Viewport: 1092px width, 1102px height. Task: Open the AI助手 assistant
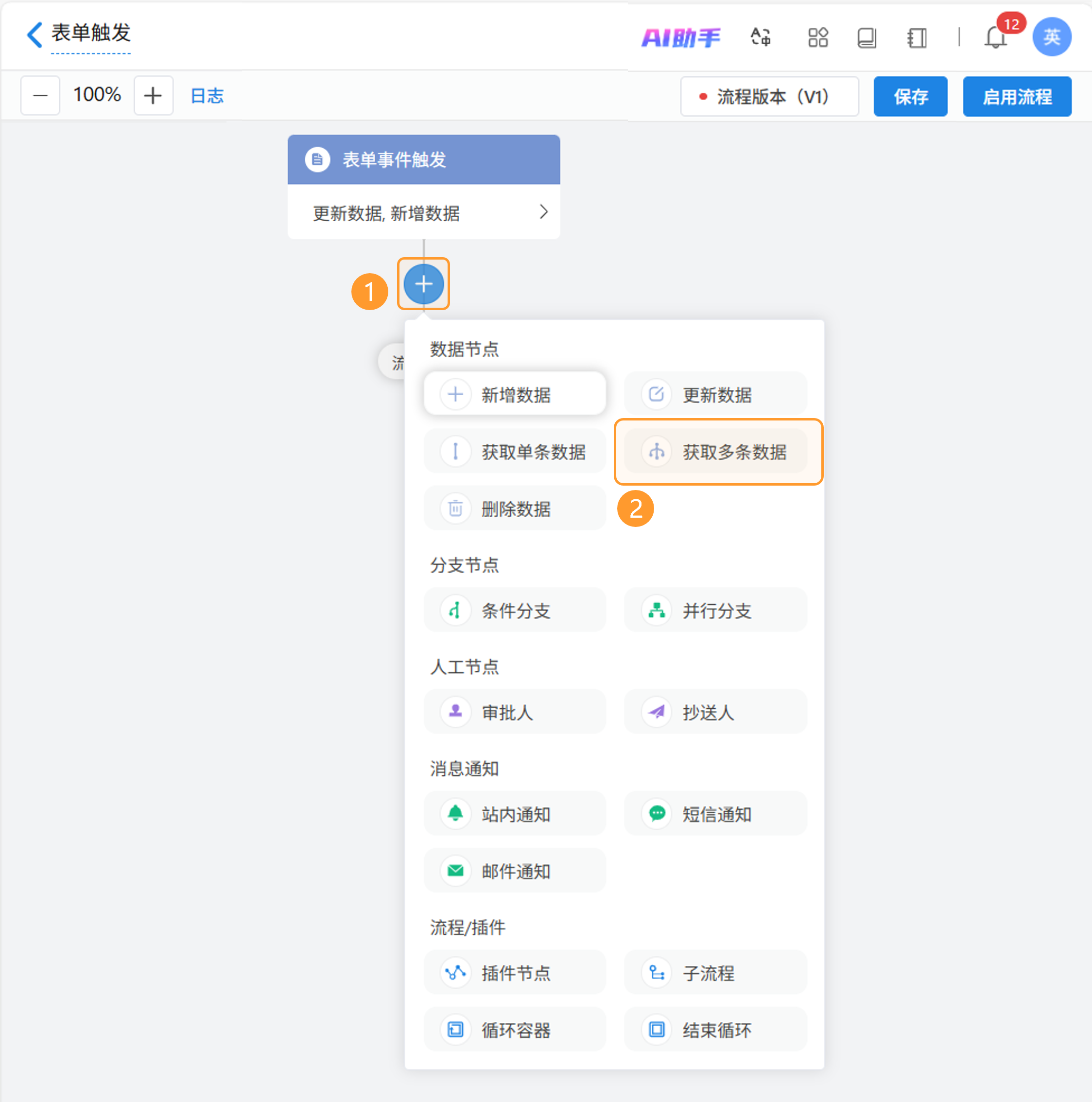681,37
